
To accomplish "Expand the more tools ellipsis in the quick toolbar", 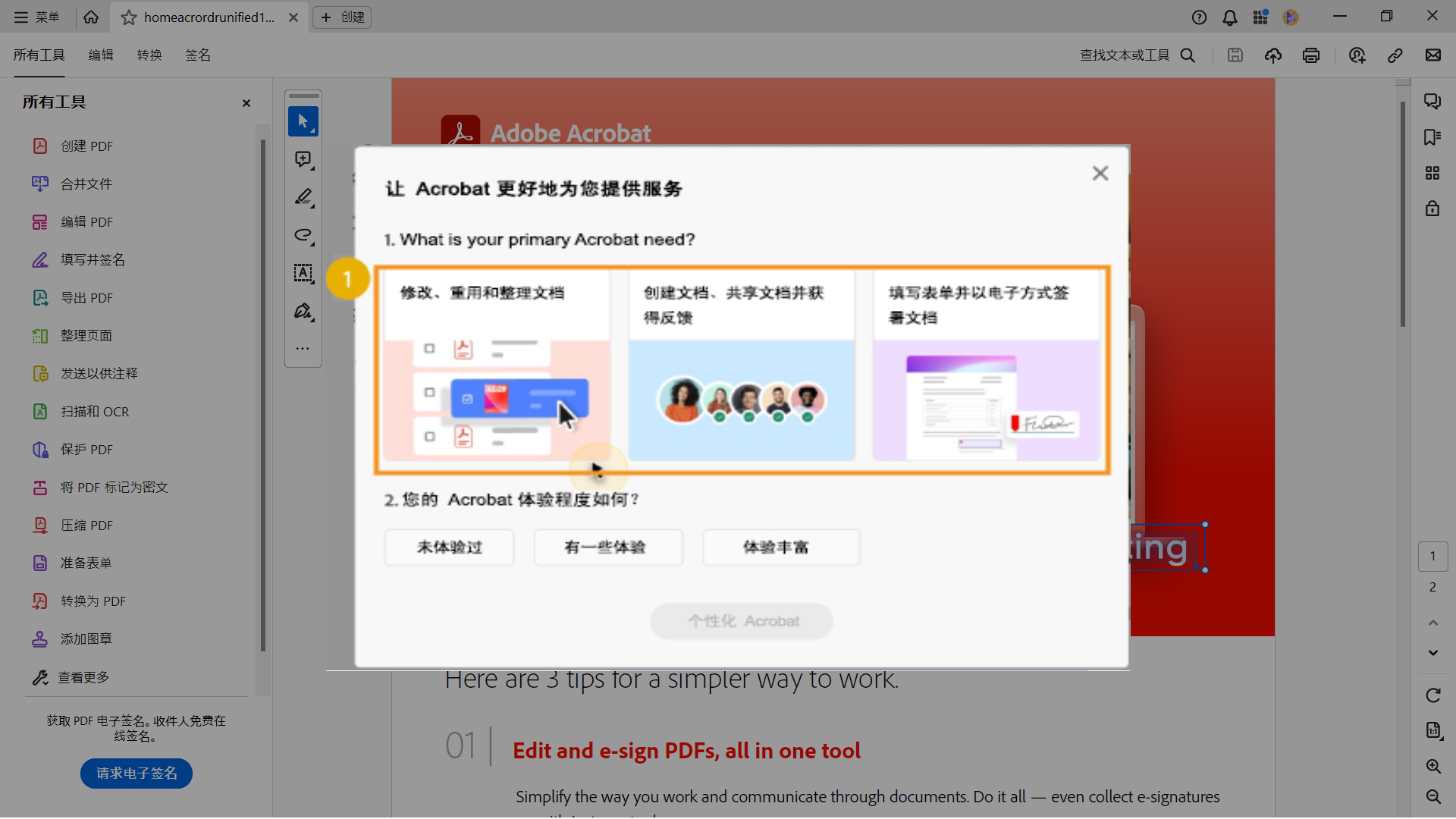I will [303, 347].
